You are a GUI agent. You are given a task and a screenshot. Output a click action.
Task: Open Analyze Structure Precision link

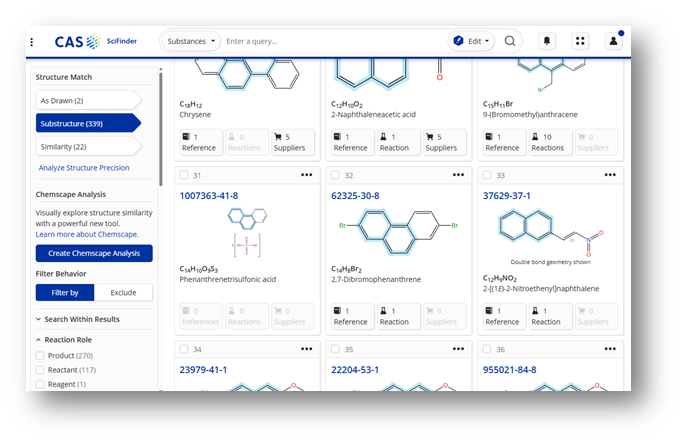(84, 168)
